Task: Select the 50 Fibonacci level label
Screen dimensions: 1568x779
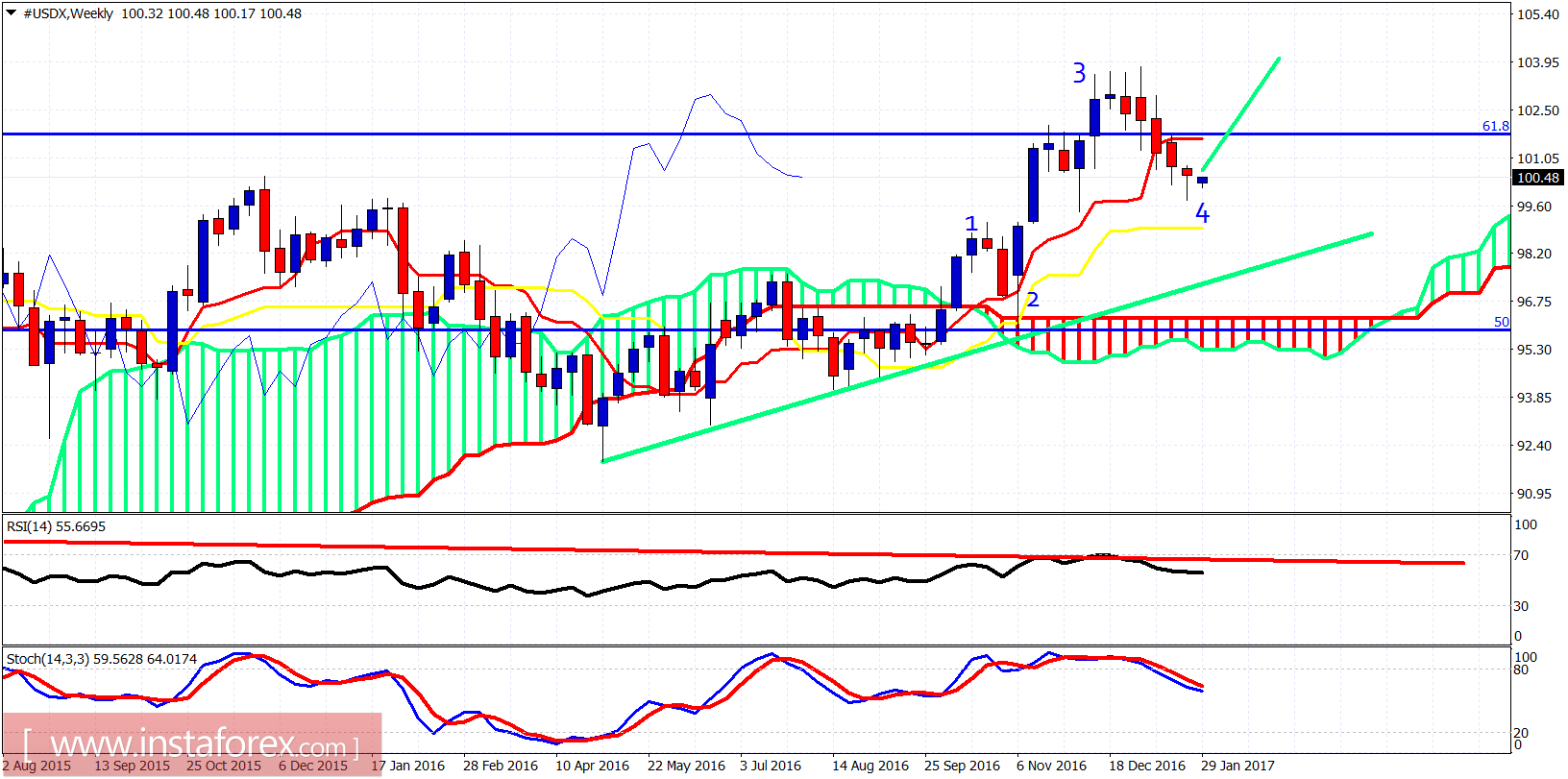Action: [1502, 322]
